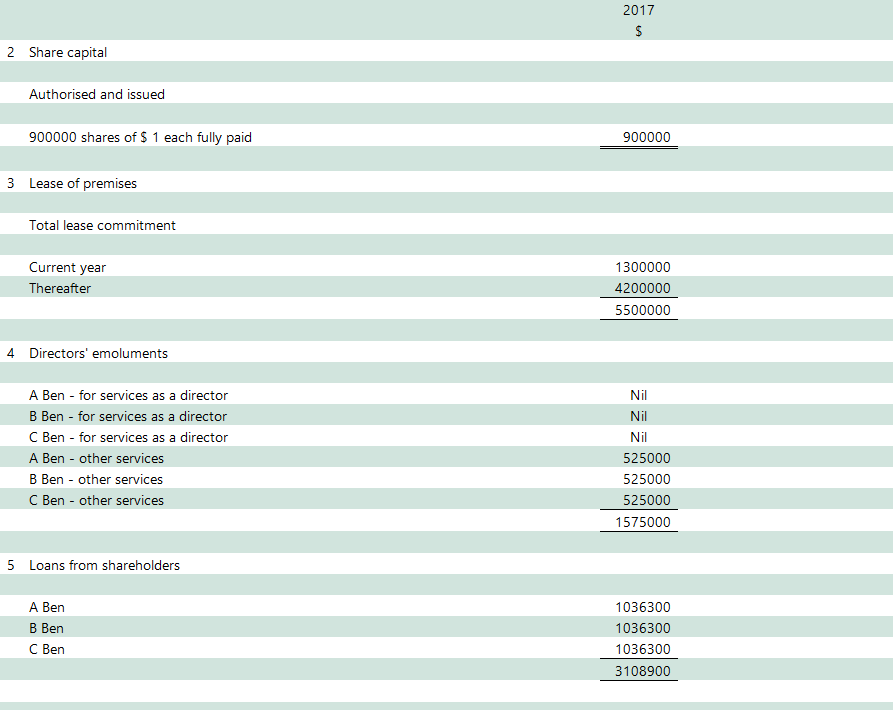Select the 'Share capital' heading cell
This screenshot has width=893, height=710.
(x=68, y=52)
